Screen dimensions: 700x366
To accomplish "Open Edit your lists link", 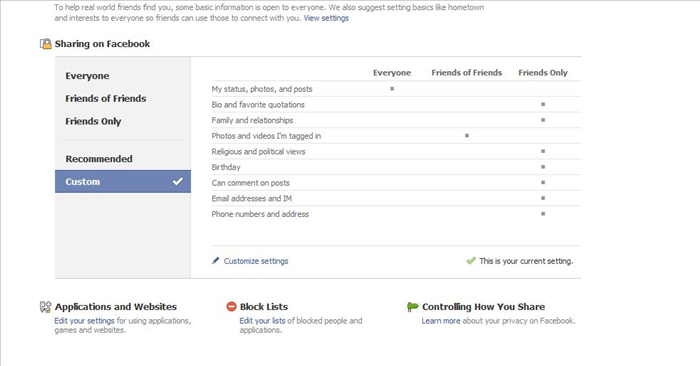I will click(x=262, y=320).
